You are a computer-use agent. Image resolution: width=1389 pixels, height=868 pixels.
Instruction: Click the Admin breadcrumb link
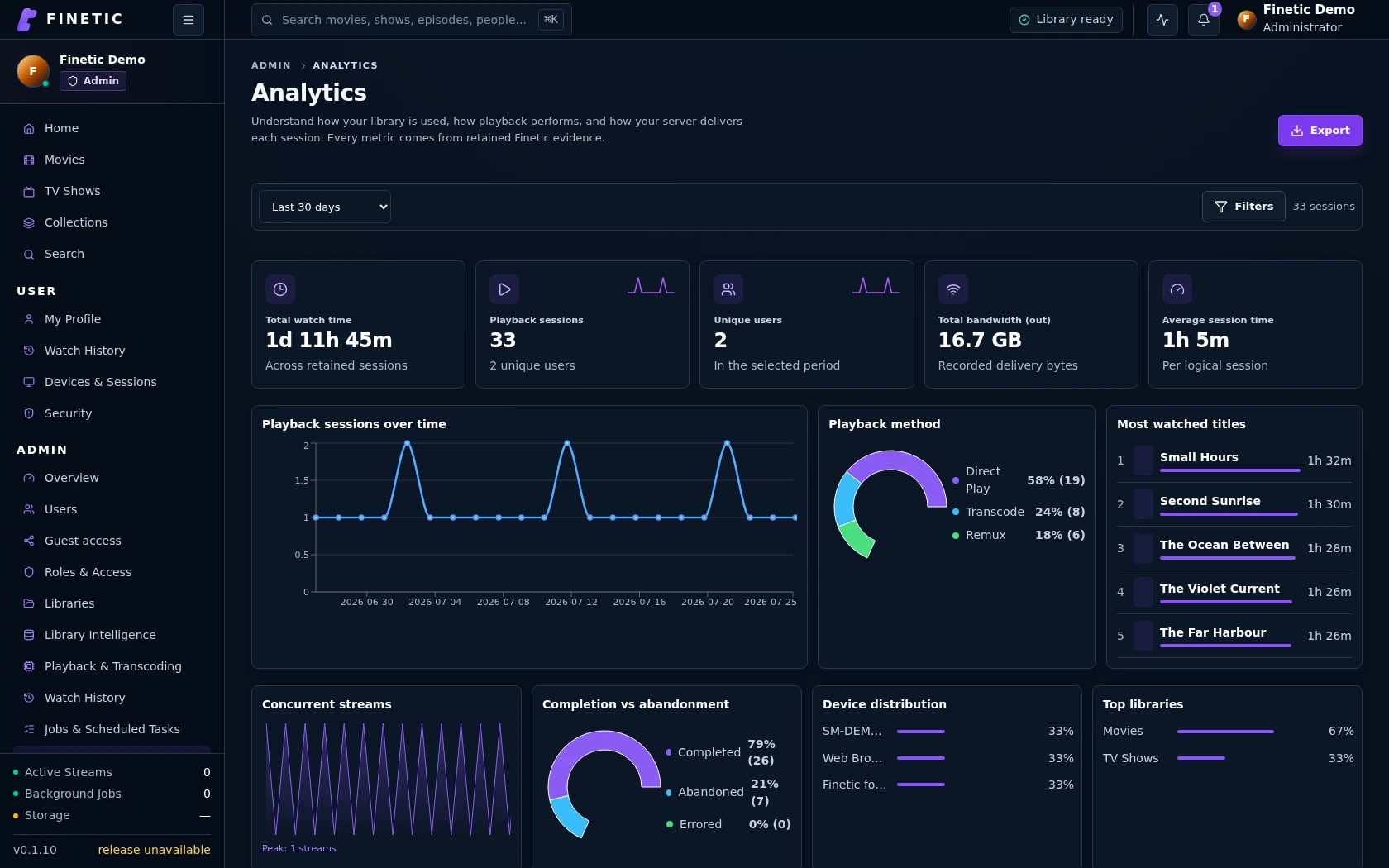tap(271, 65)
